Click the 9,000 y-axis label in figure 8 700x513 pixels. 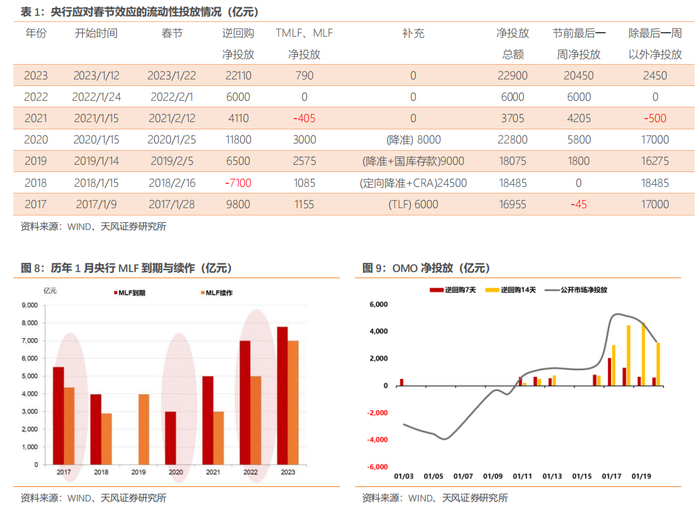pyautogui.click(x=30, y=305)
